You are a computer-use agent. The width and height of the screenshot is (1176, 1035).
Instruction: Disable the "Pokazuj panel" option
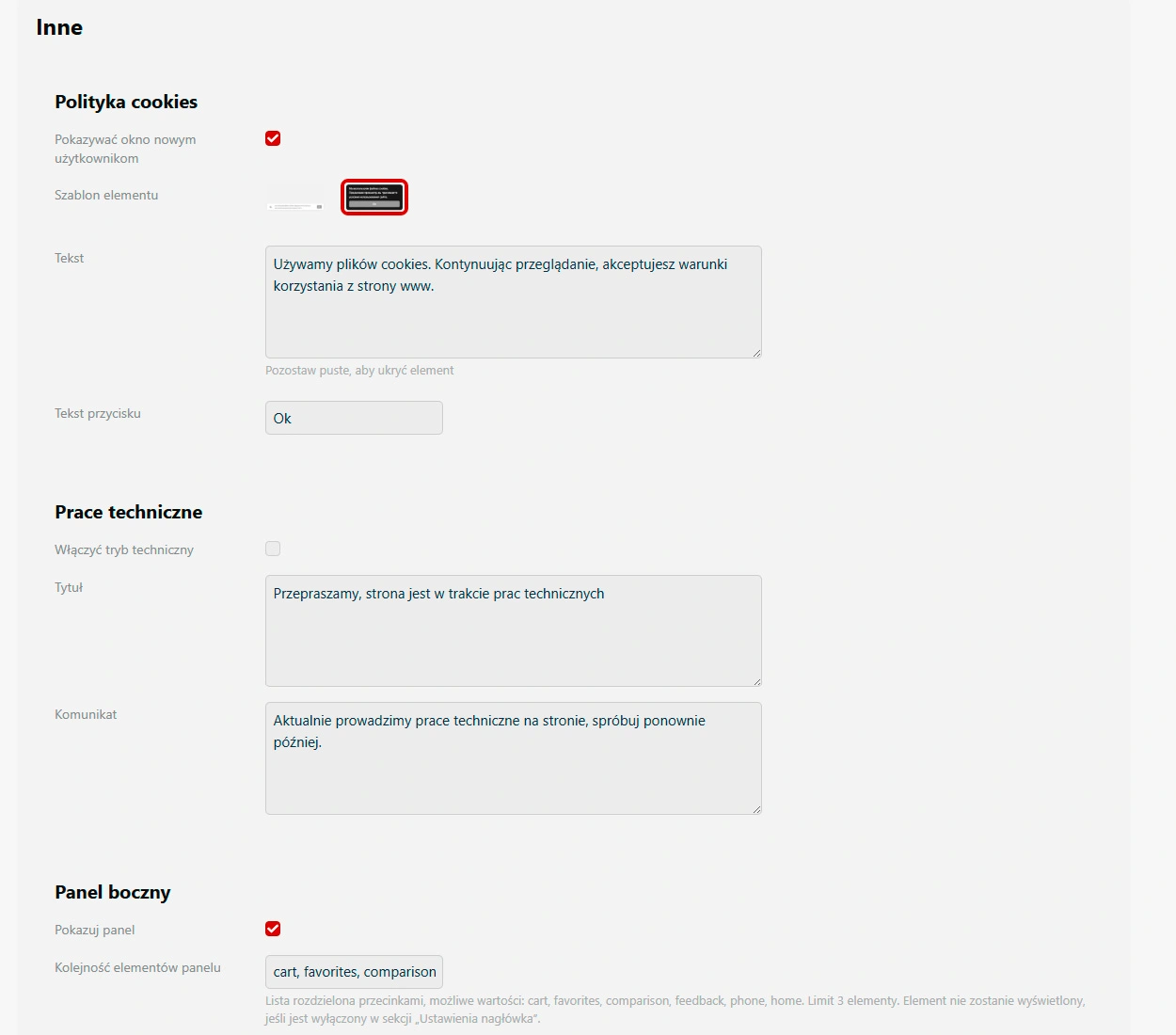[x=273, y=929]
